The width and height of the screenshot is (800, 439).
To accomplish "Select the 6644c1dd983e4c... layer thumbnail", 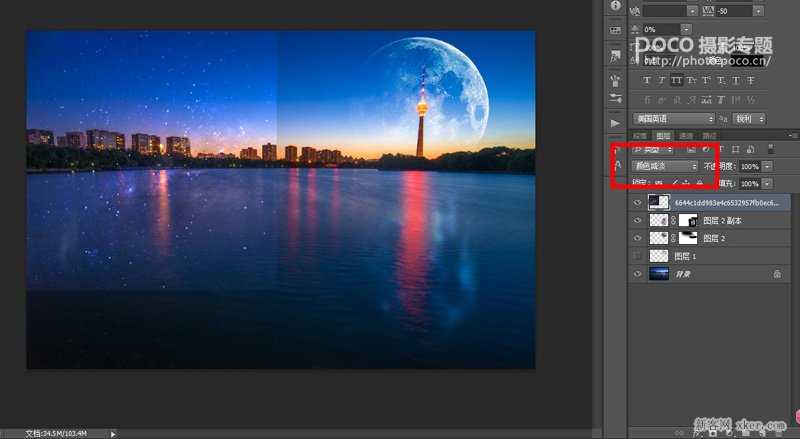I will pos(659,202).
